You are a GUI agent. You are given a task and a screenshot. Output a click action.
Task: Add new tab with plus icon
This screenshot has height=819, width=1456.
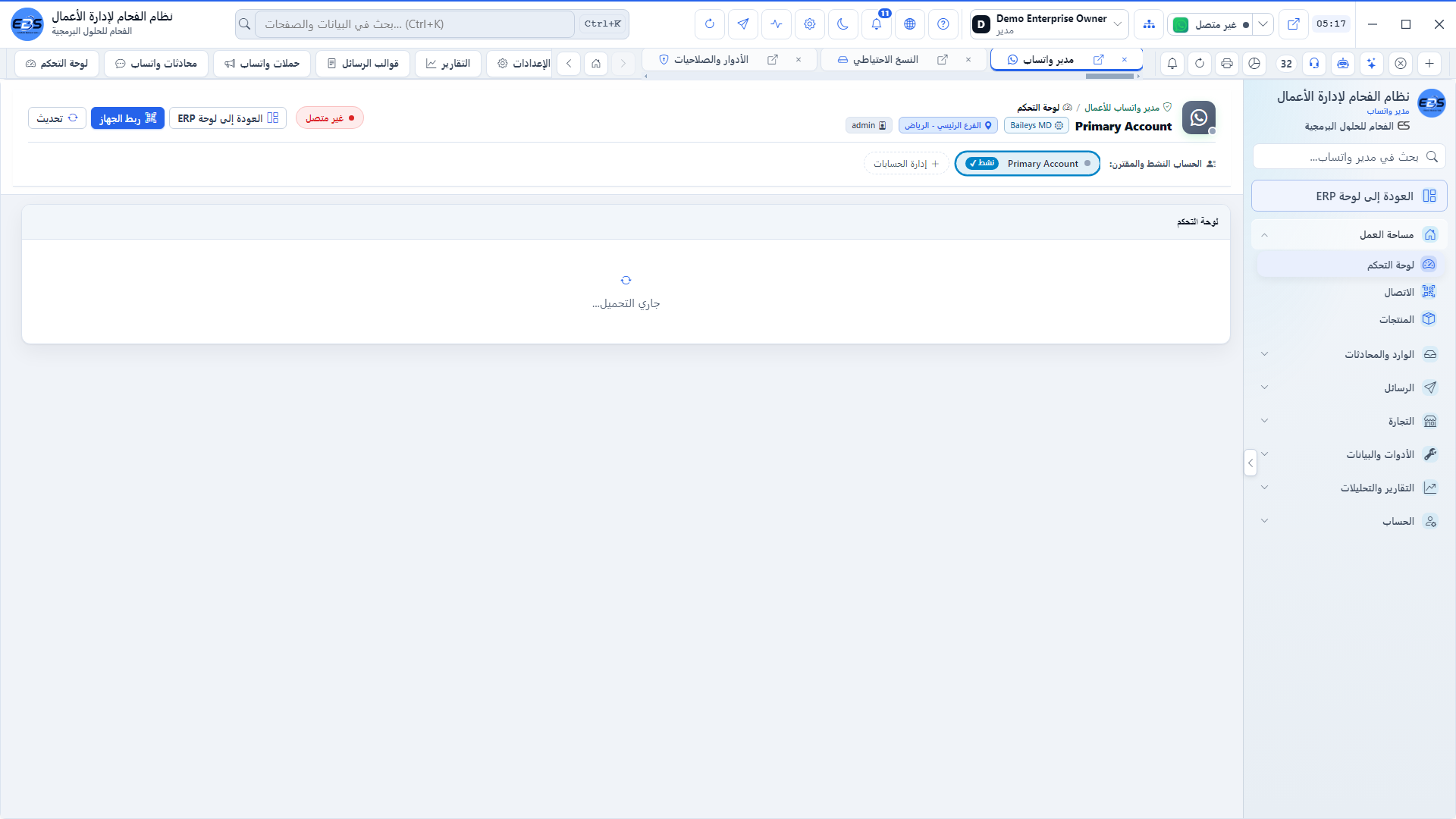(1429, 64)
